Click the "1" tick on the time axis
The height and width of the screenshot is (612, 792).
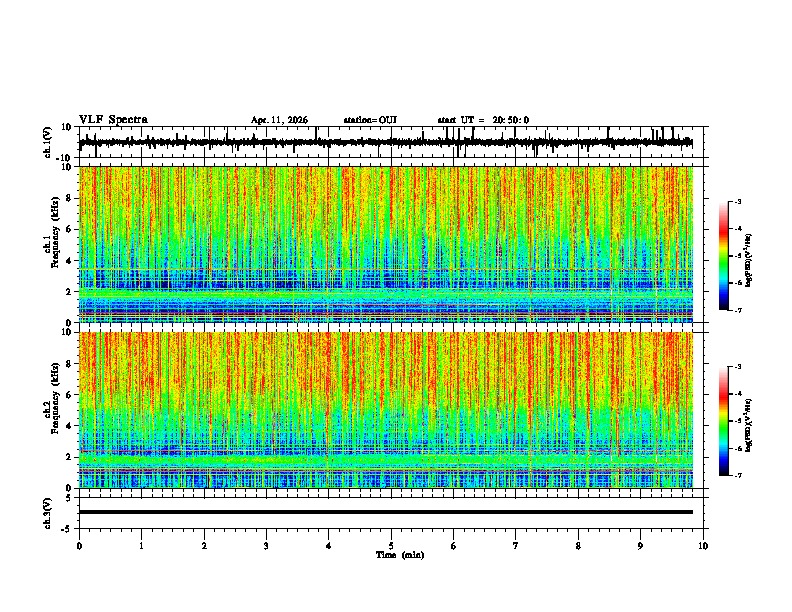(141, 546)
